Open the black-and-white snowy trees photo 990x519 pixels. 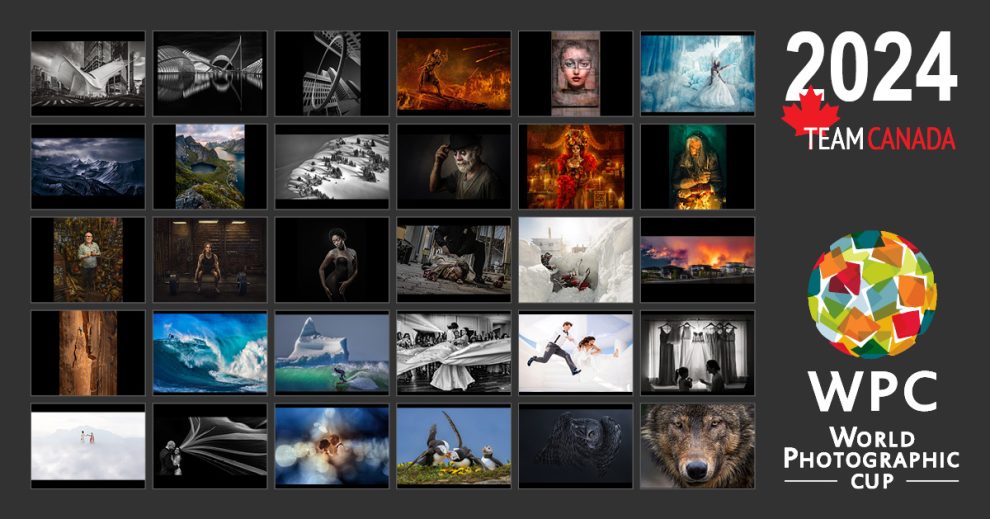pos(332,167)
